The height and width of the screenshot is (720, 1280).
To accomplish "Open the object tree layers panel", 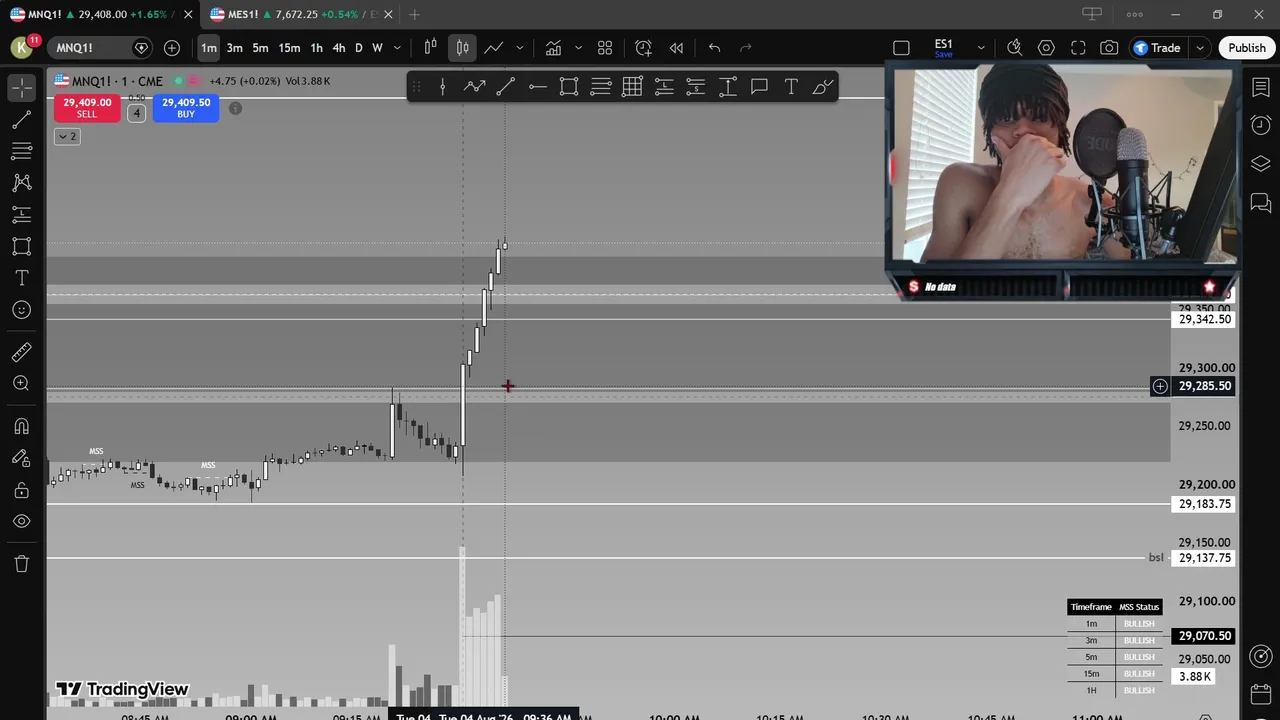I will [1260, 164].
